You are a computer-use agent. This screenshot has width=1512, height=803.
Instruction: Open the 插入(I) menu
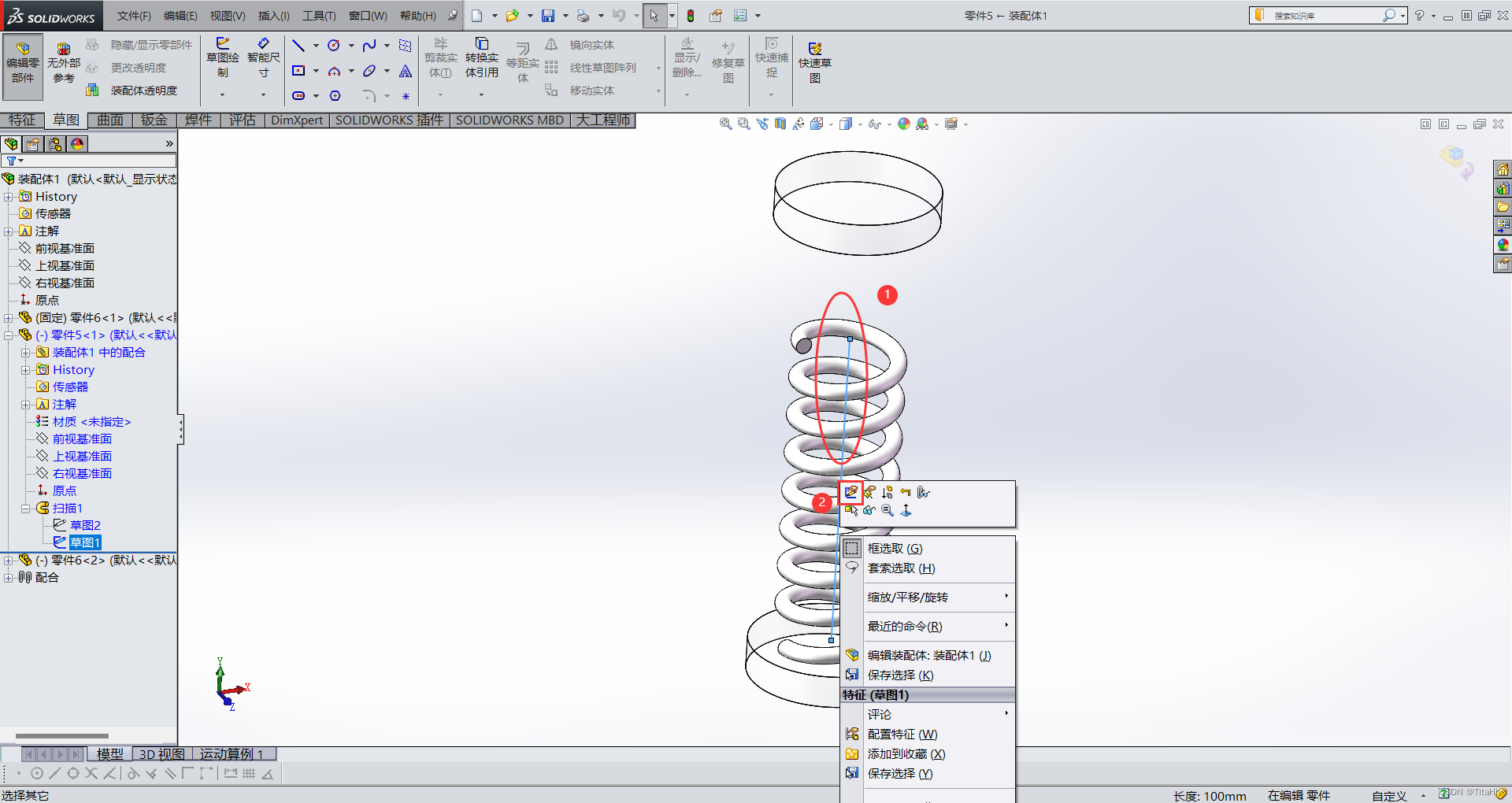pos(274,16)
